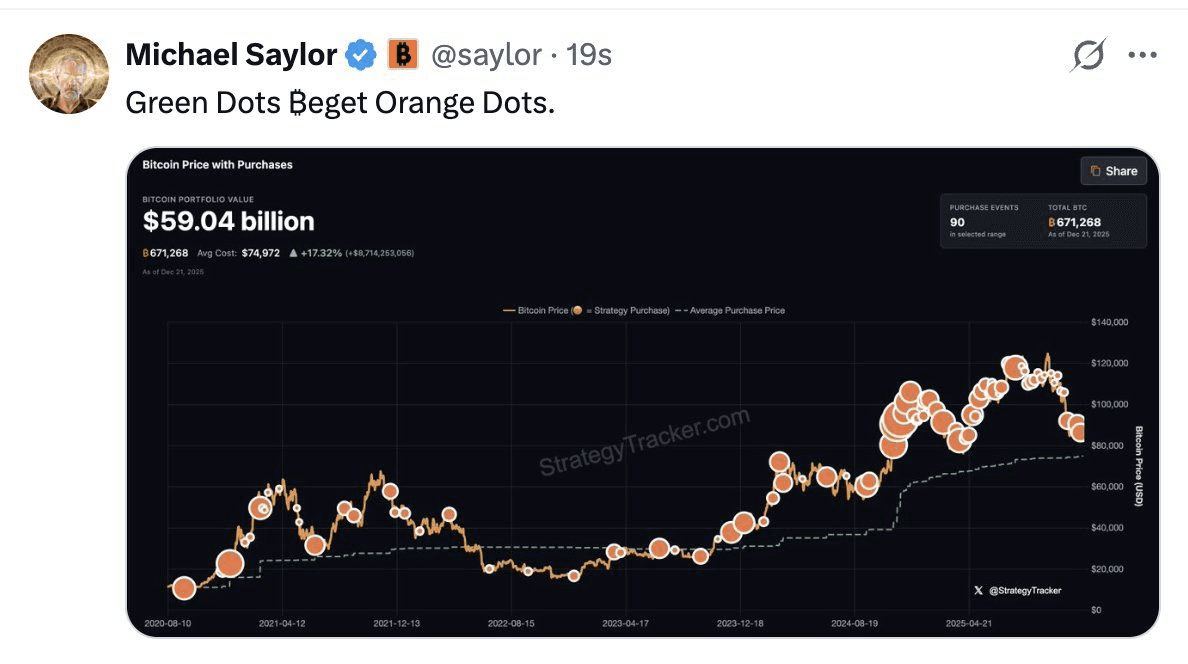Click the 19s tweet timestamp
The height and width of the screenshot is (664, 1188).
589,55
